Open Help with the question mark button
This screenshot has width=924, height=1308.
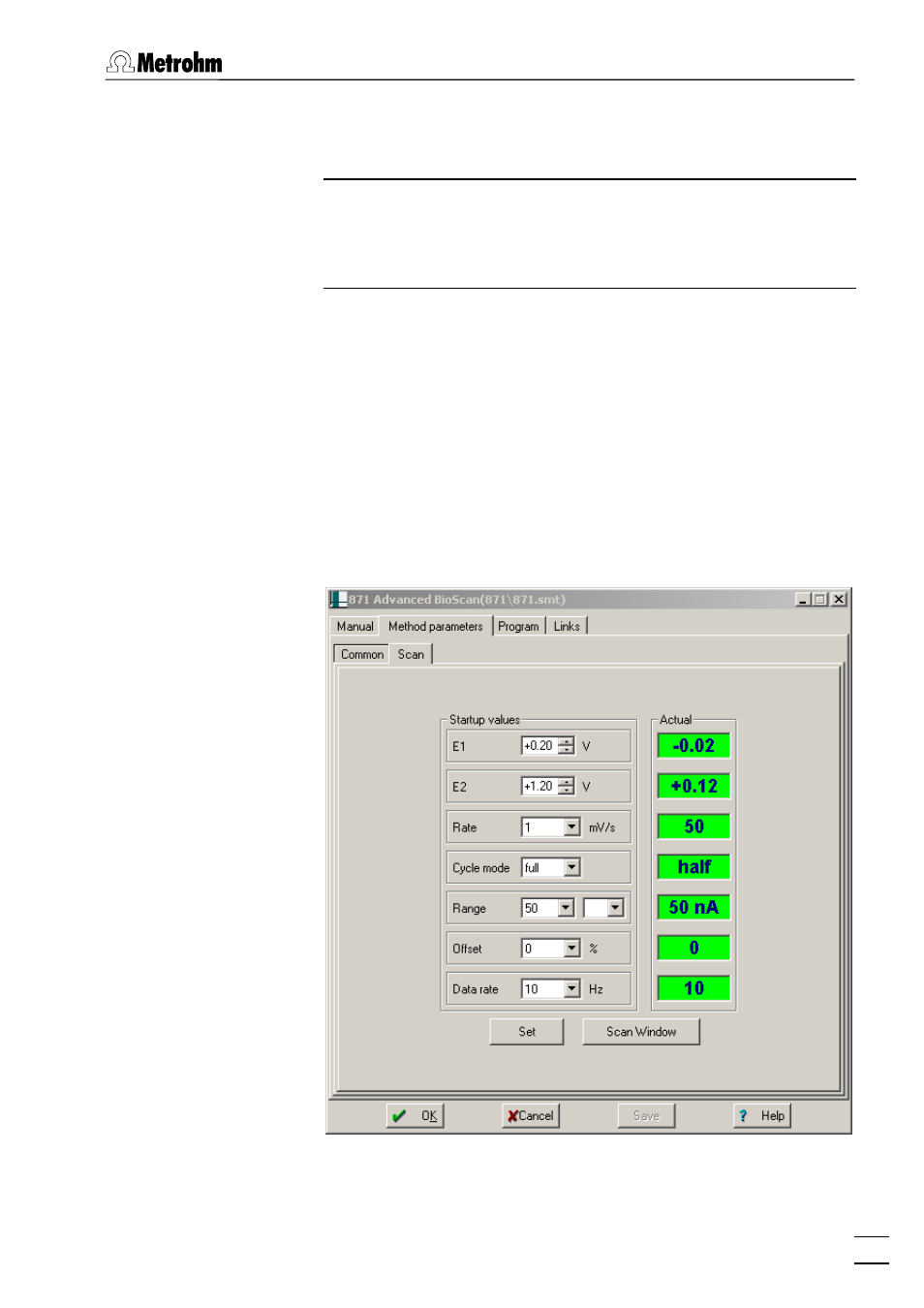[x=762, y=1116]
